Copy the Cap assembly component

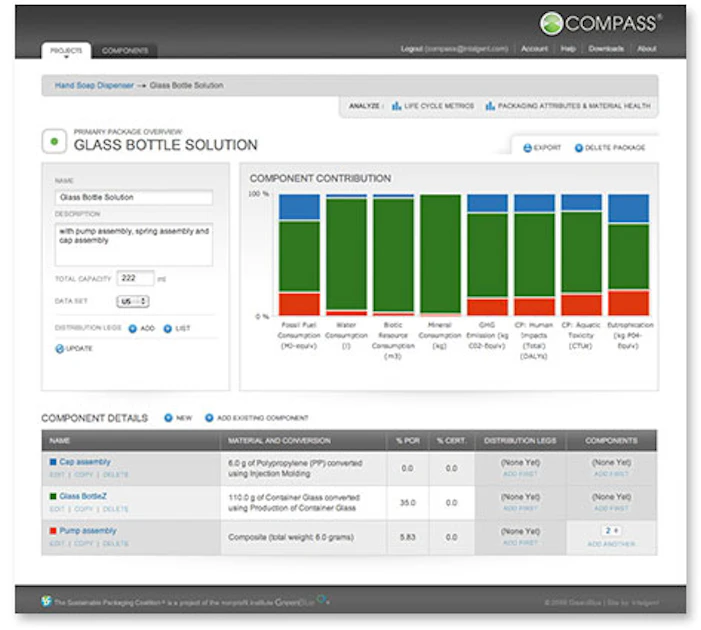coord(84,474)
